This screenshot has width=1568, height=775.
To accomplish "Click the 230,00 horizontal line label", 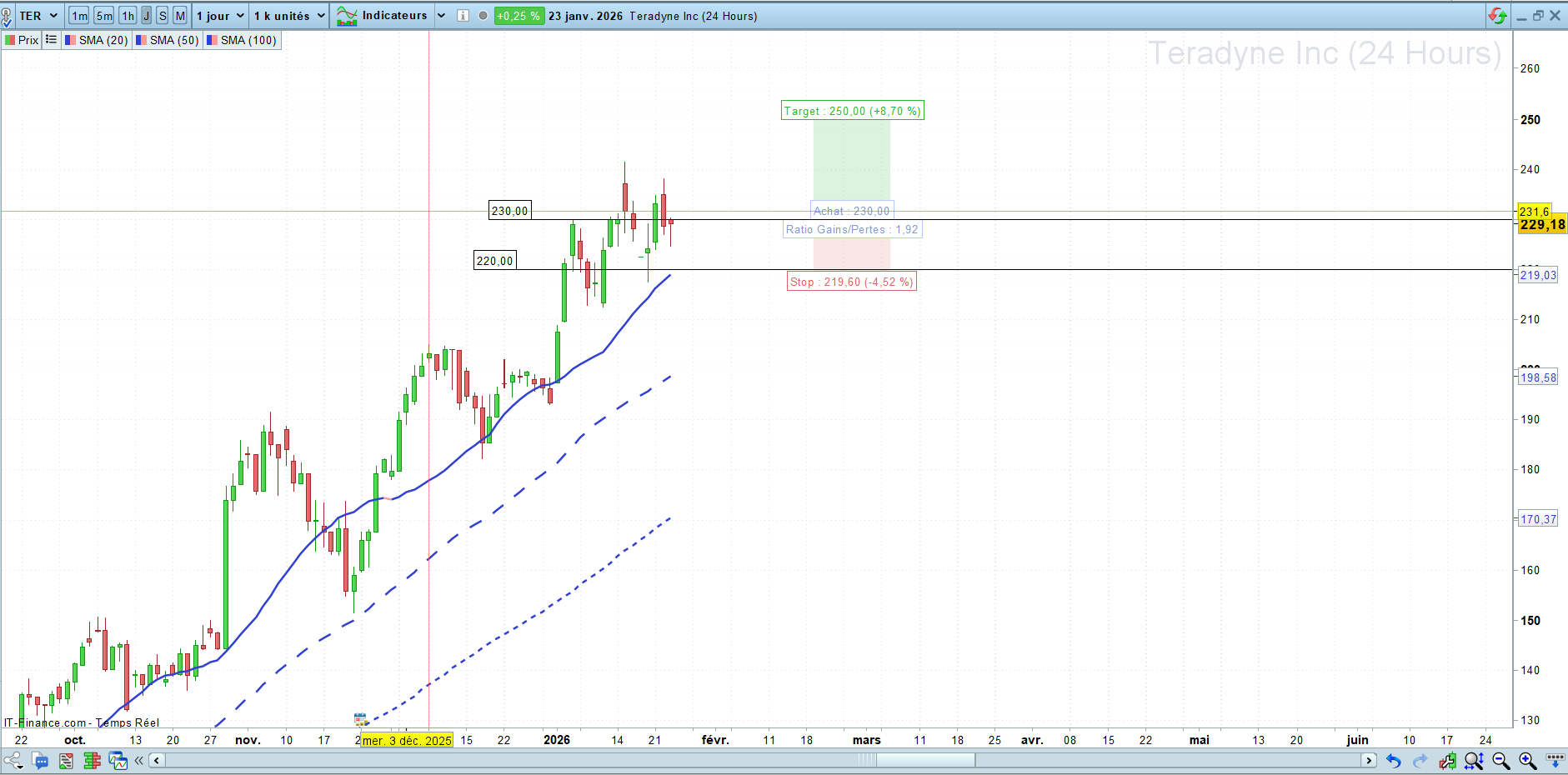I will tap(510, 211).
